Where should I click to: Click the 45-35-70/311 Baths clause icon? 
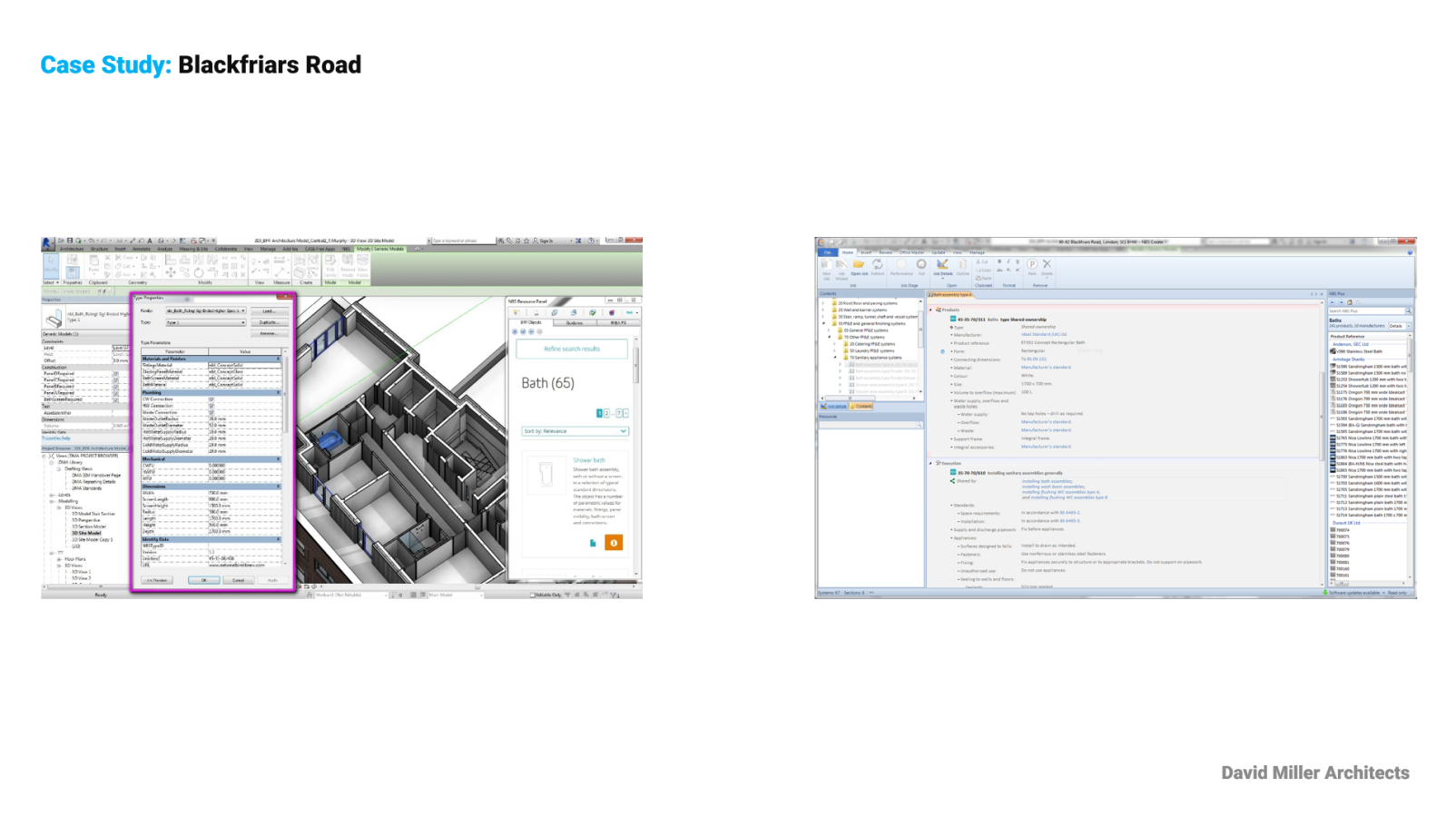[x=953, y=320]
